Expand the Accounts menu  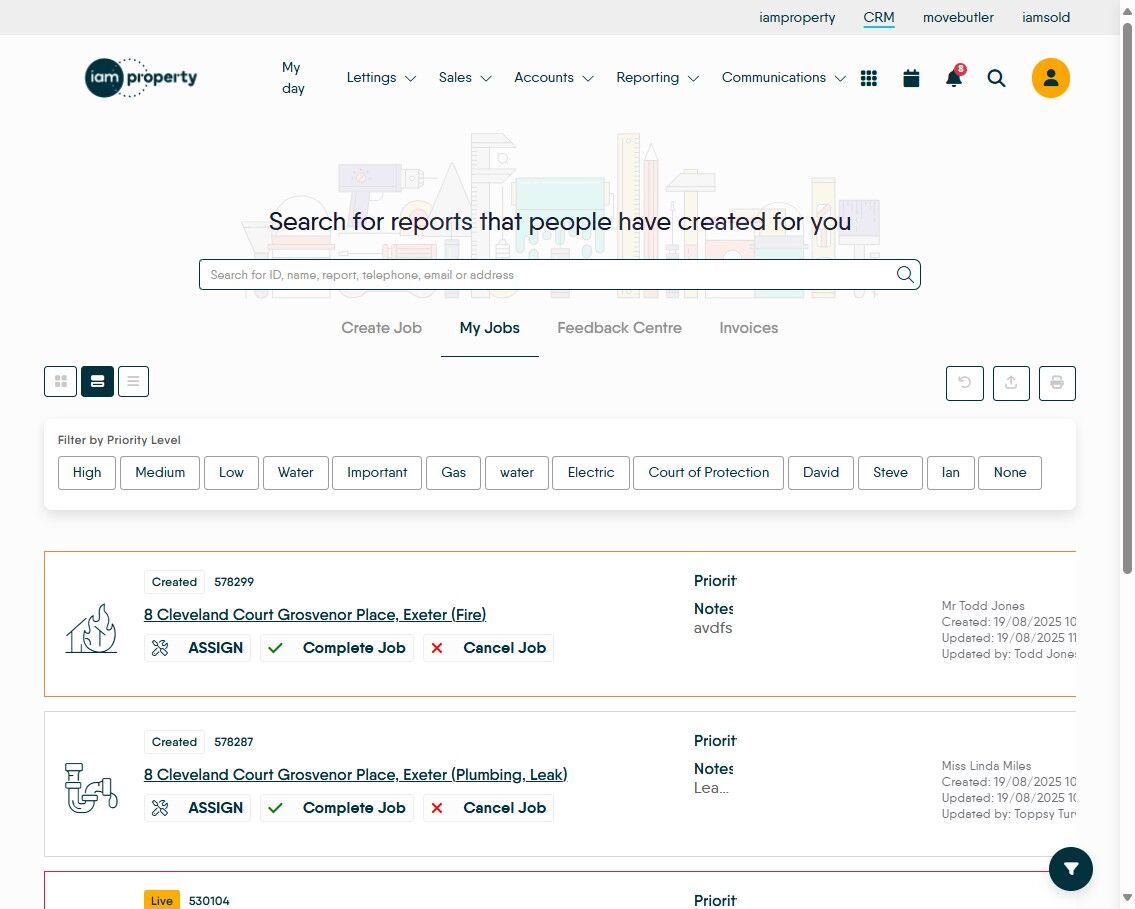[x=554, y=77]
